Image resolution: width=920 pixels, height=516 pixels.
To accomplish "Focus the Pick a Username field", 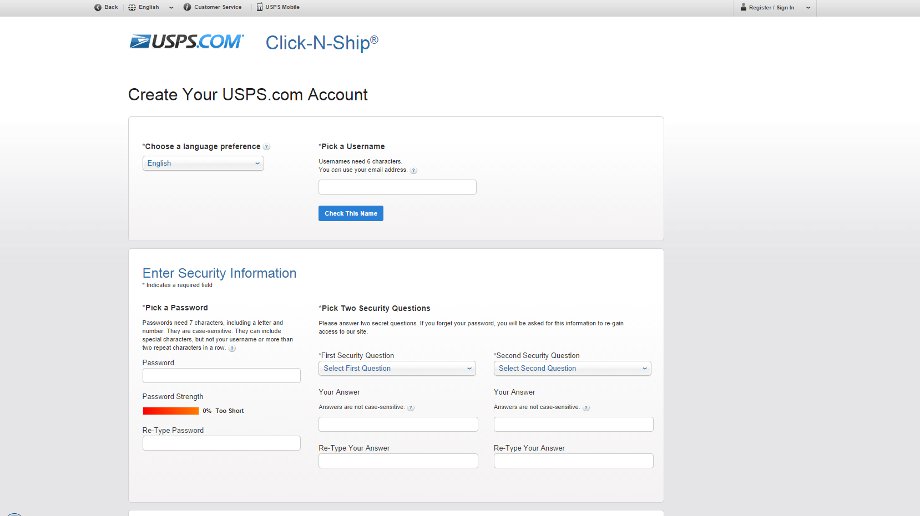I will click(397, 187).
